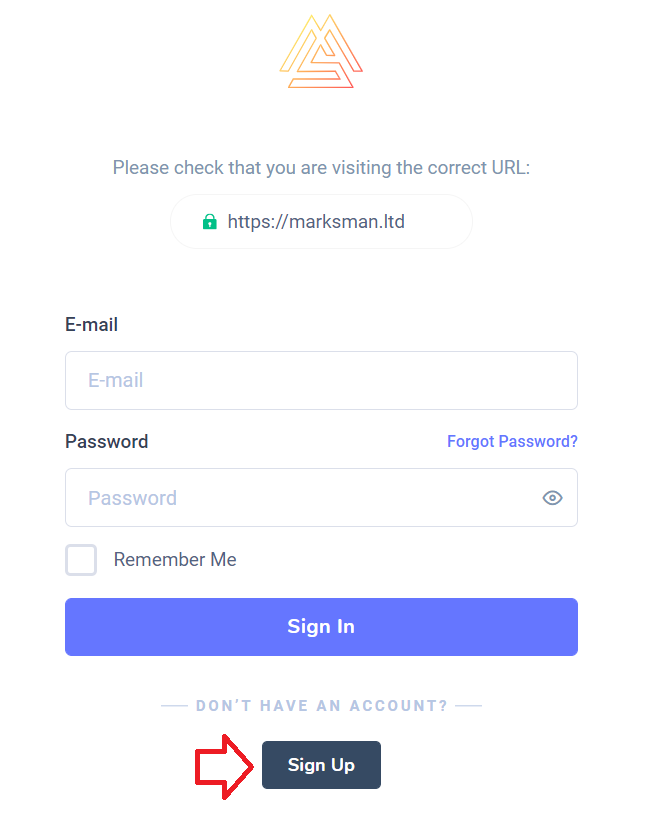The width and height of the screenshot is (660, 819).
Task: Click the blue Sign In button
Action: (x=321, y=627)
